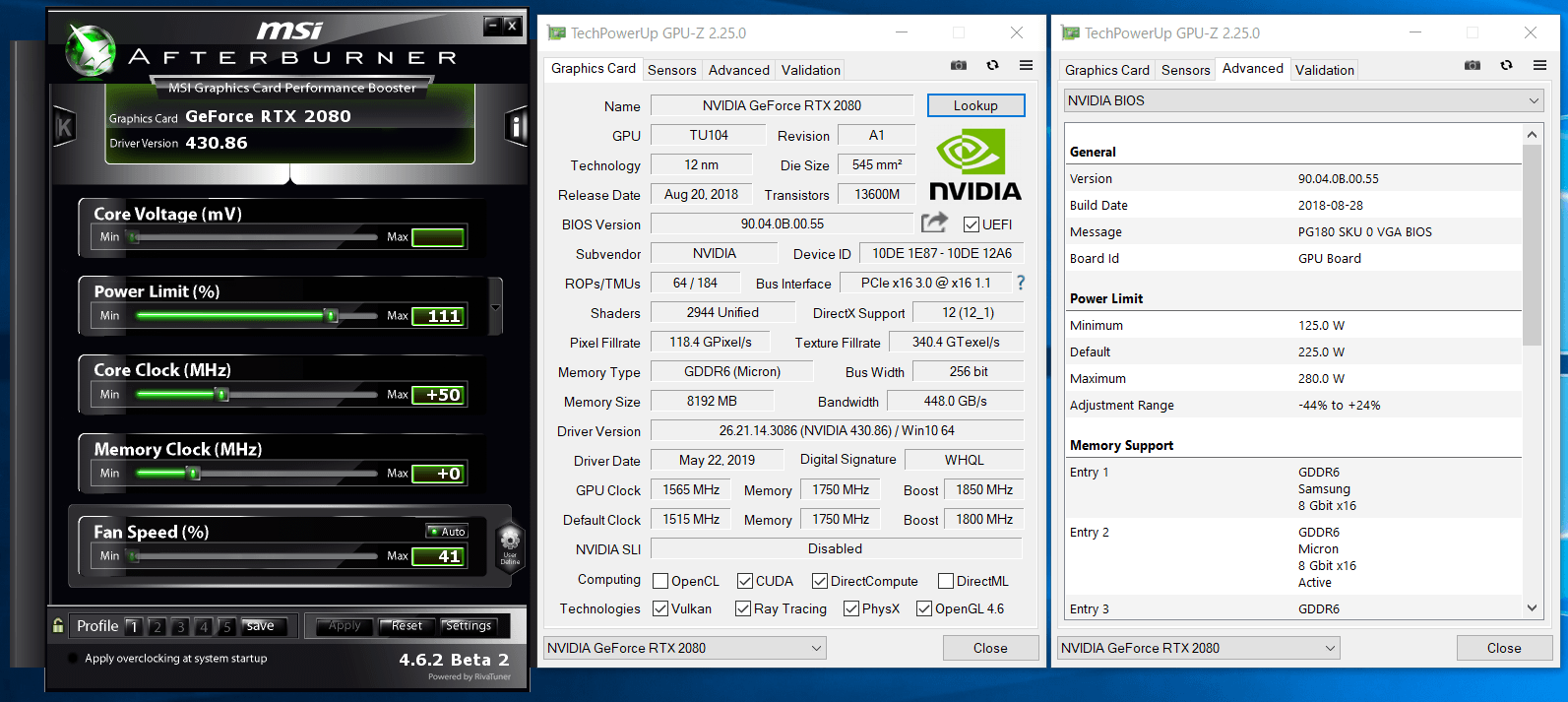Open hamburger menu in GPU-Z Advanced window

(1539, 65)
